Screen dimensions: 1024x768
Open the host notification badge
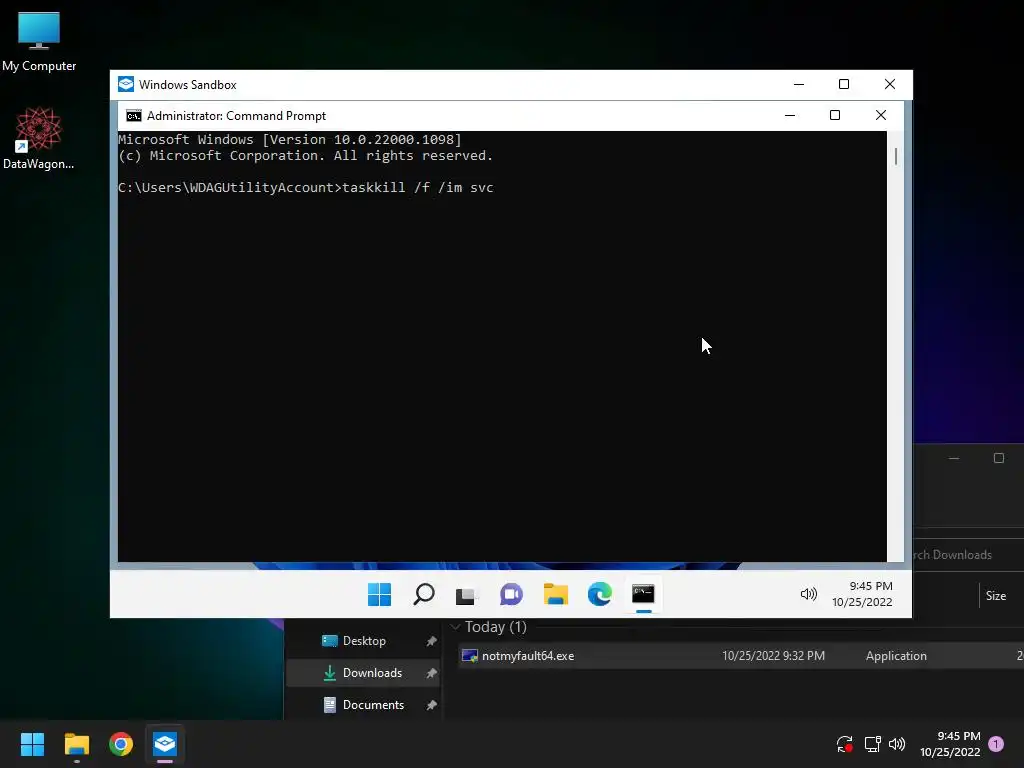996,744
